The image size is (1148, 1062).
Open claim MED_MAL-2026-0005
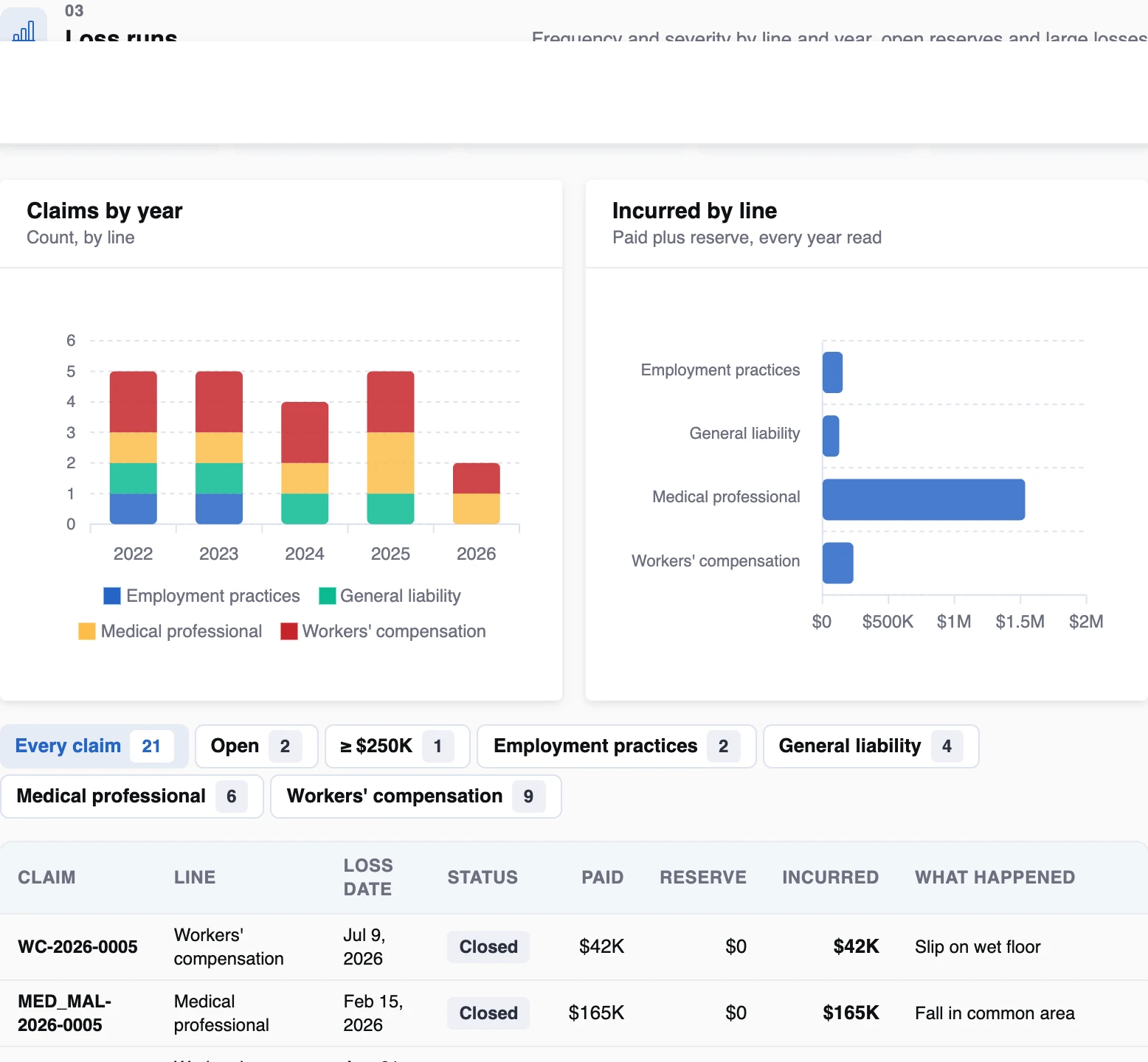pos(65,1013)
